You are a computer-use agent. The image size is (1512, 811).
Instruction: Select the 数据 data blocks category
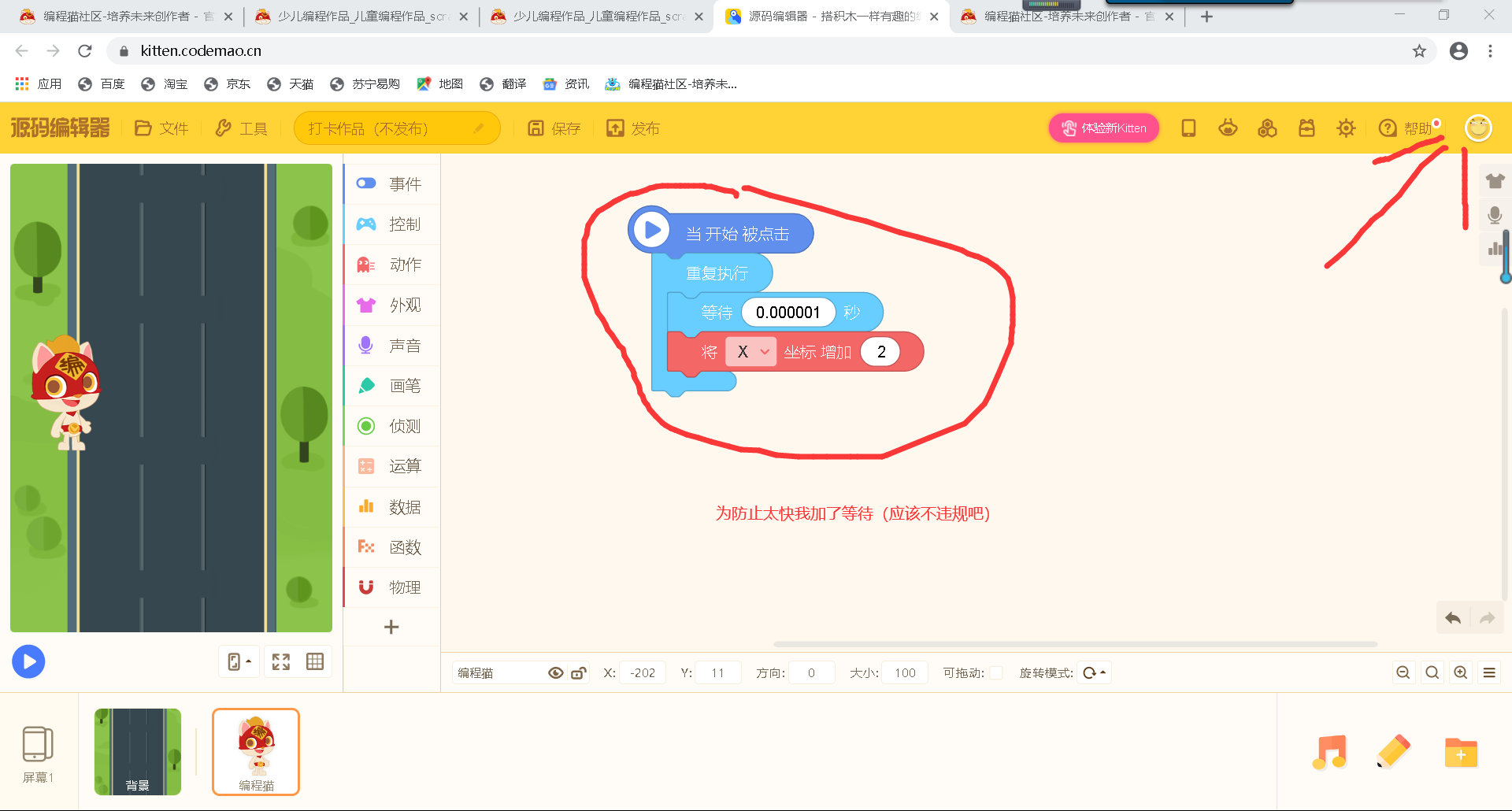pos(391,507)
